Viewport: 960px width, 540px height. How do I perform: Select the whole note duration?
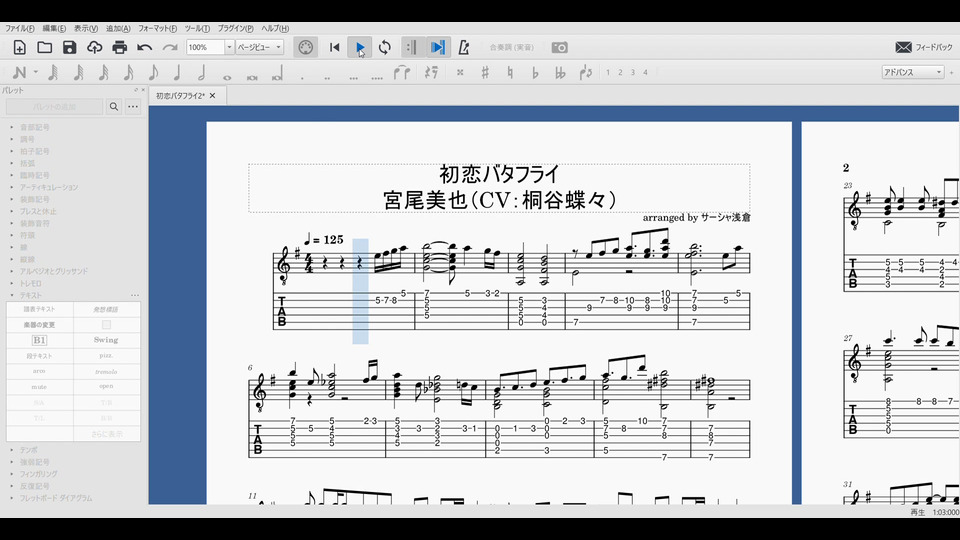[227, 77]
